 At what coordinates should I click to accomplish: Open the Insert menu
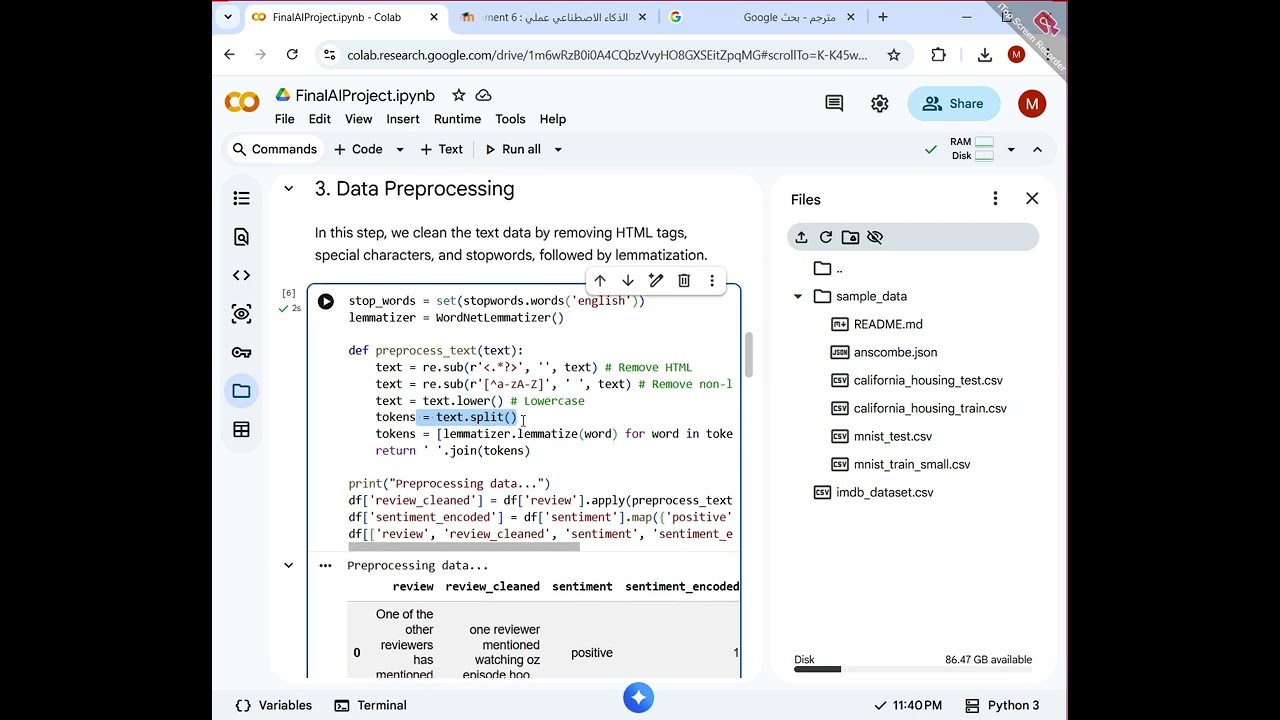click(x=403, y=119)
